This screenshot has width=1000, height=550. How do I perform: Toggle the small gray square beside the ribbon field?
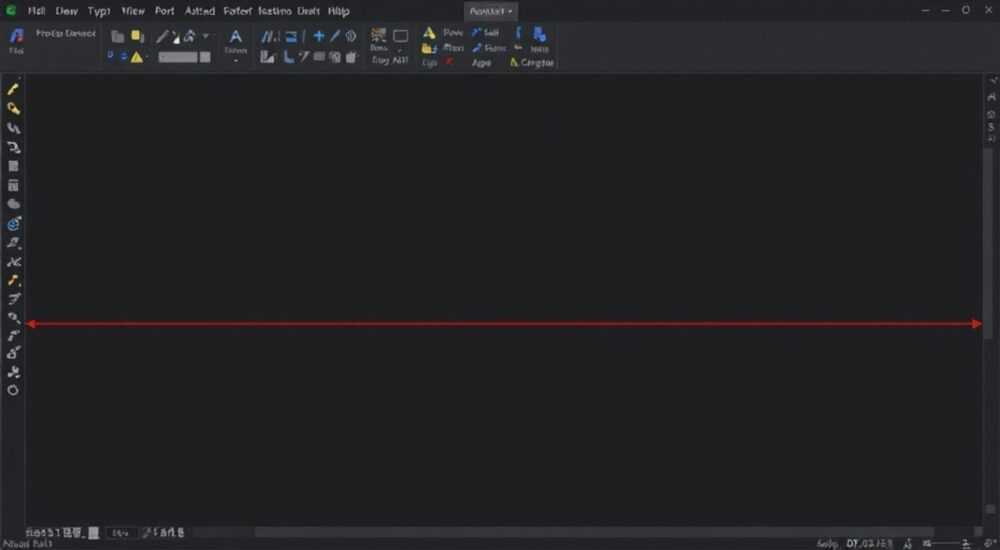pyautogui.click(x=205, y=57)
